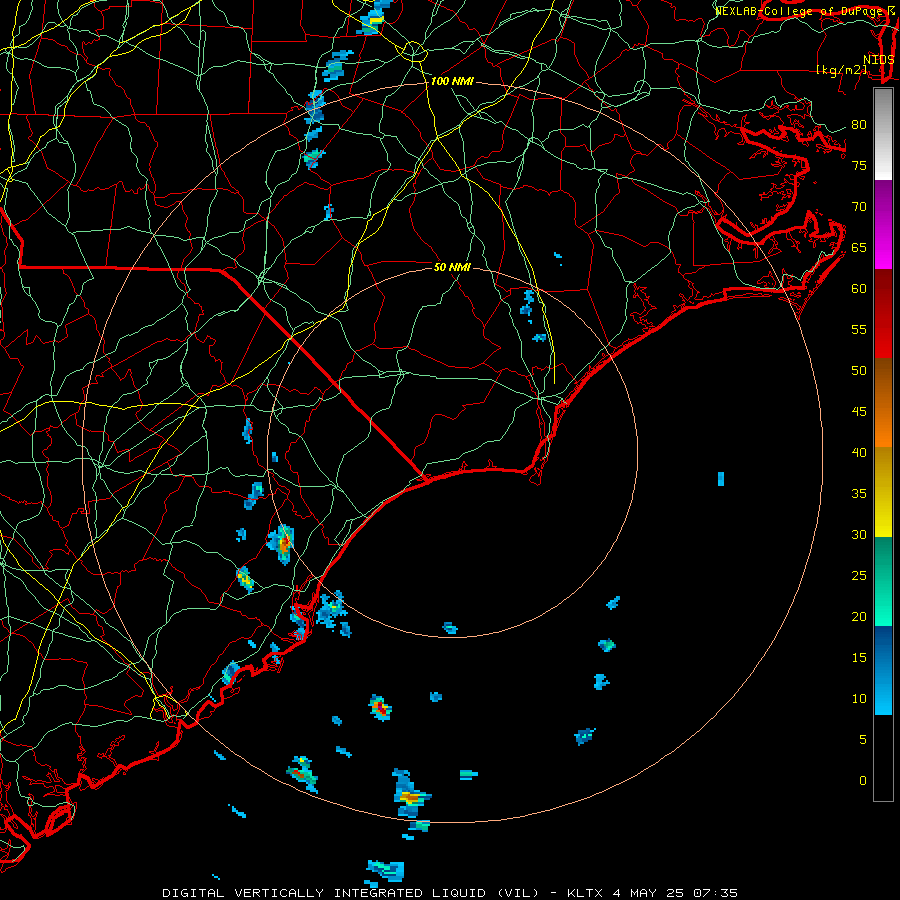Click the 100 NMI range ring label
The image size is (900, 900).
(x=452, y=82)
